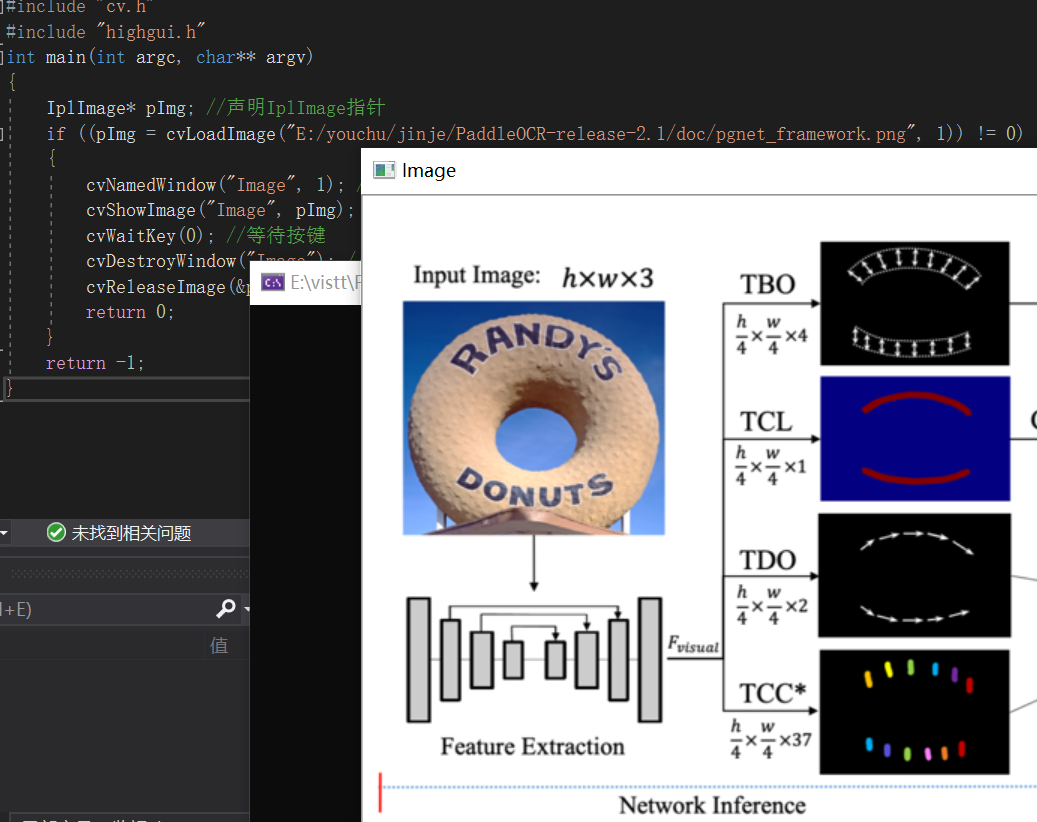Select the Image window title bar
Image resolution: width=1037 pixels, height=822 pixels.
(600, 170)
